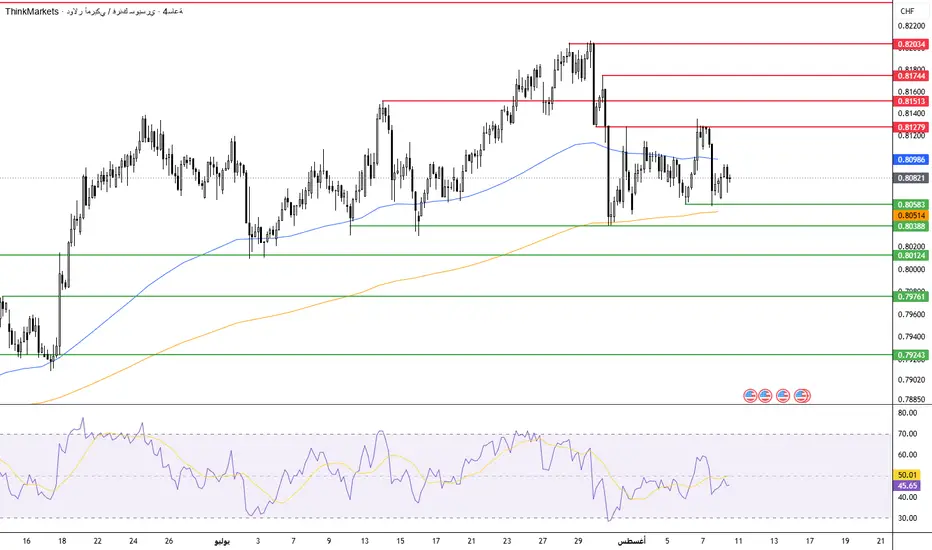This screenshot has width=932, height=550.
Task: Click the أغسطس month label on time axis
Action: pos(631,541)
